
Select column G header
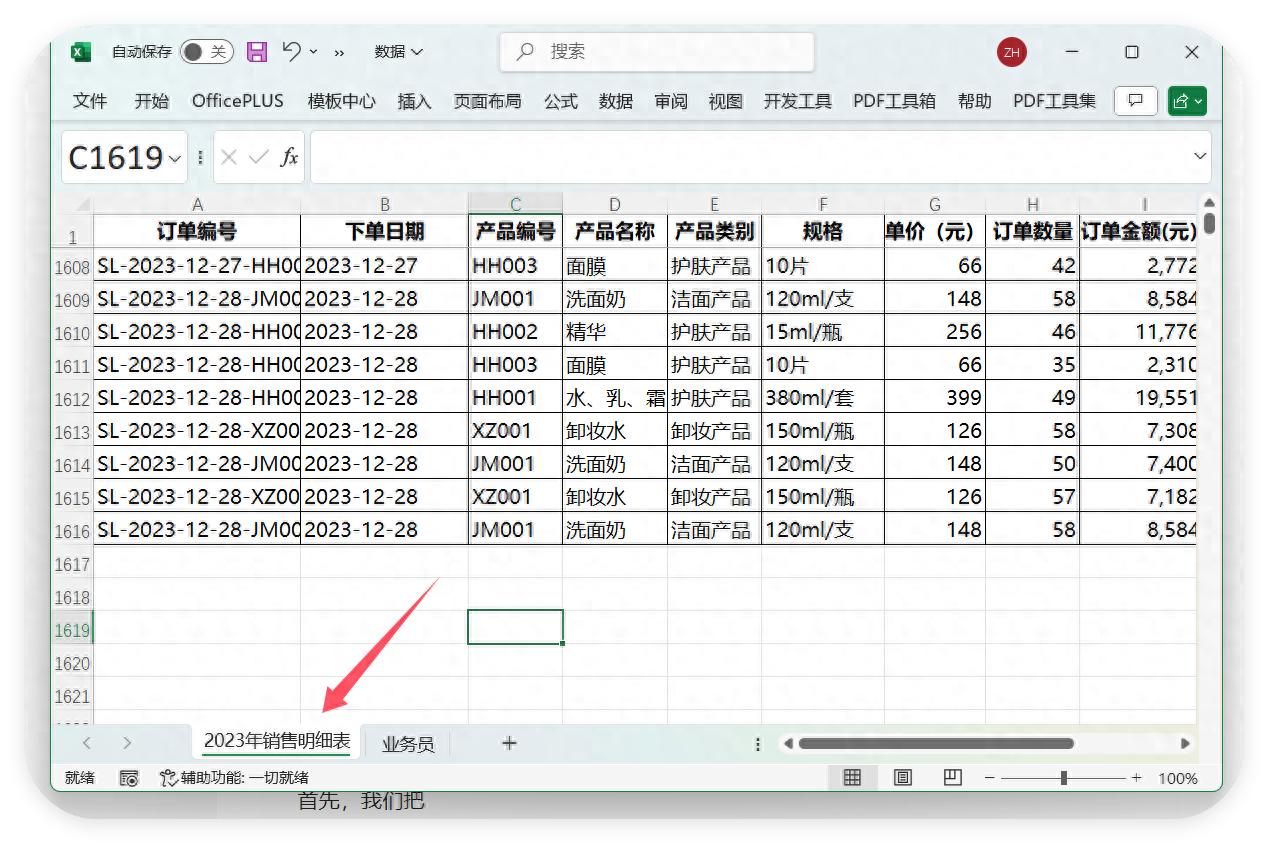pyautogui.click(x=935, y=204)
